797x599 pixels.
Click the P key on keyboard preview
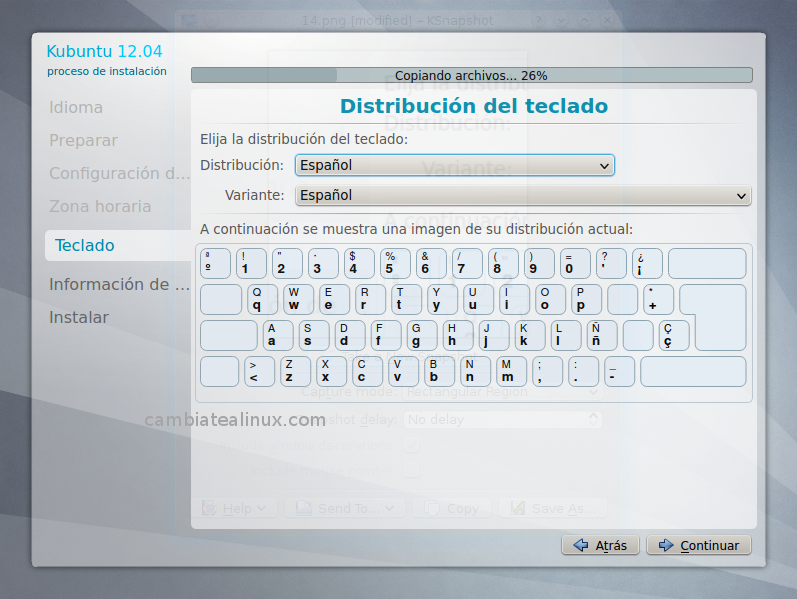pos(587,300)
